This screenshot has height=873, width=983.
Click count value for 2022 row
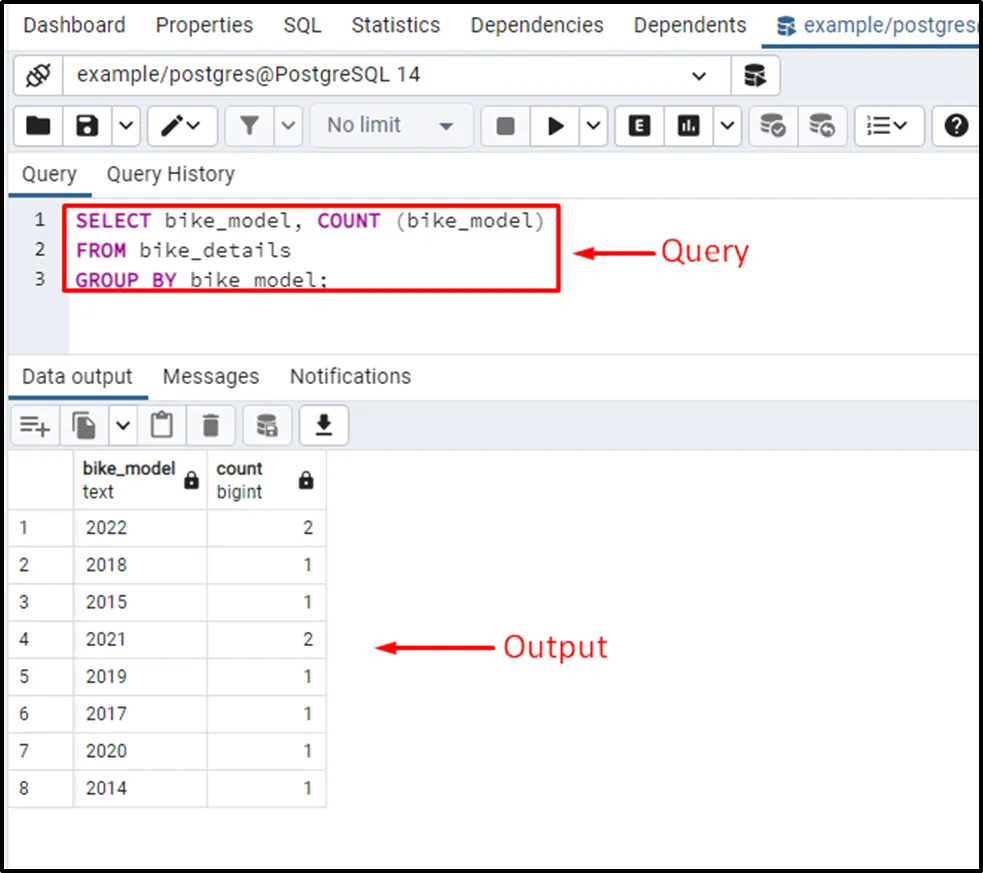(266, 528)
